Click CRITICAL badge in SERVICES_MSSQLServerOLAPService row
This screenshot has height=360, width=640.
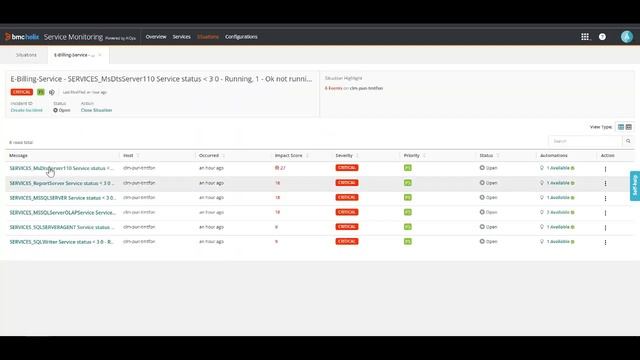point(347,212)
